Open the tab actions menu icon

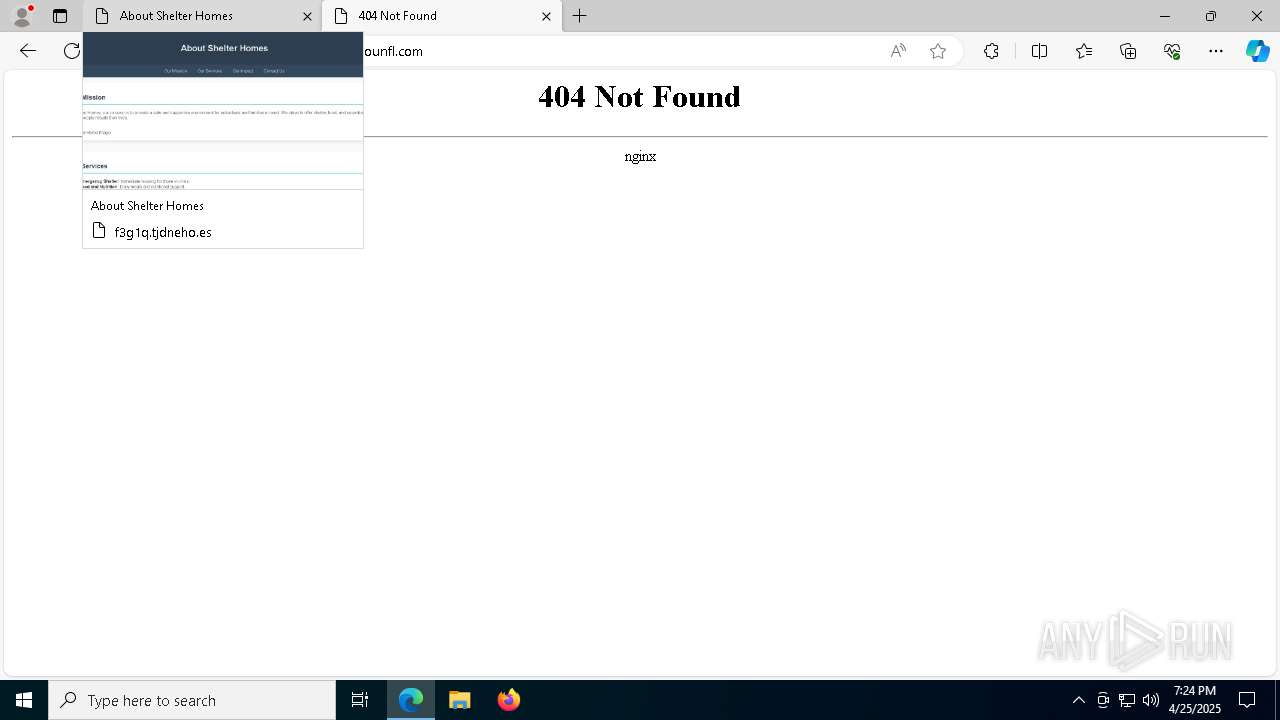[x=60, y=16]
